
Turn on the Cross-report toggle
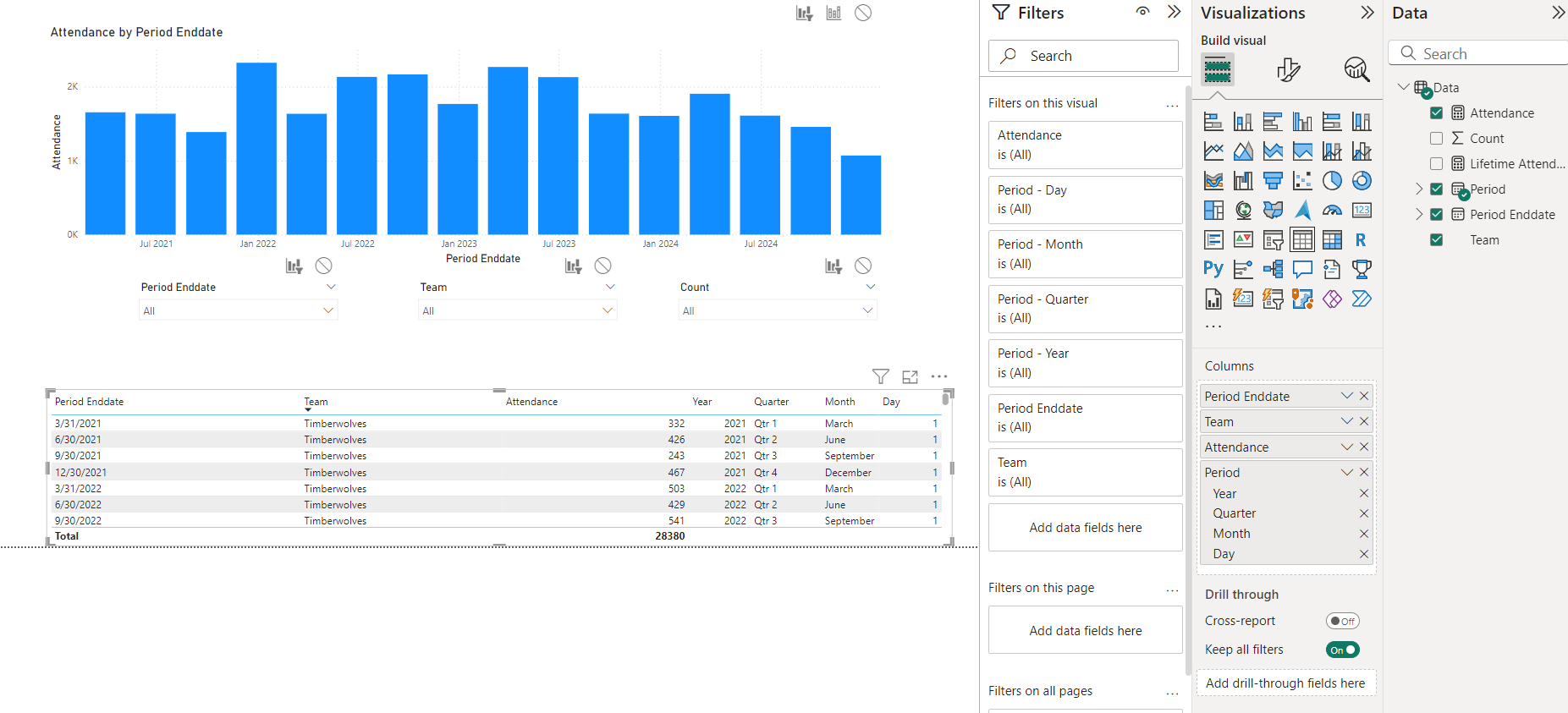1342,621
